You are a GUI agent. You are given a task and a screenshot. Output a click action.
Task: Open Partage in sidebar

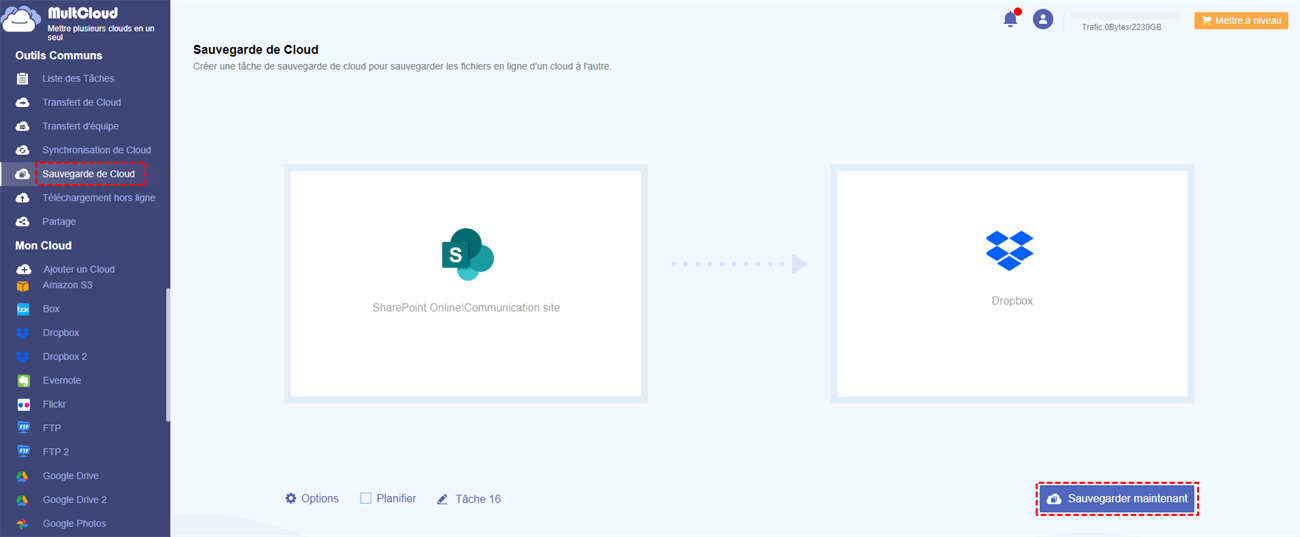pos(59,222)
